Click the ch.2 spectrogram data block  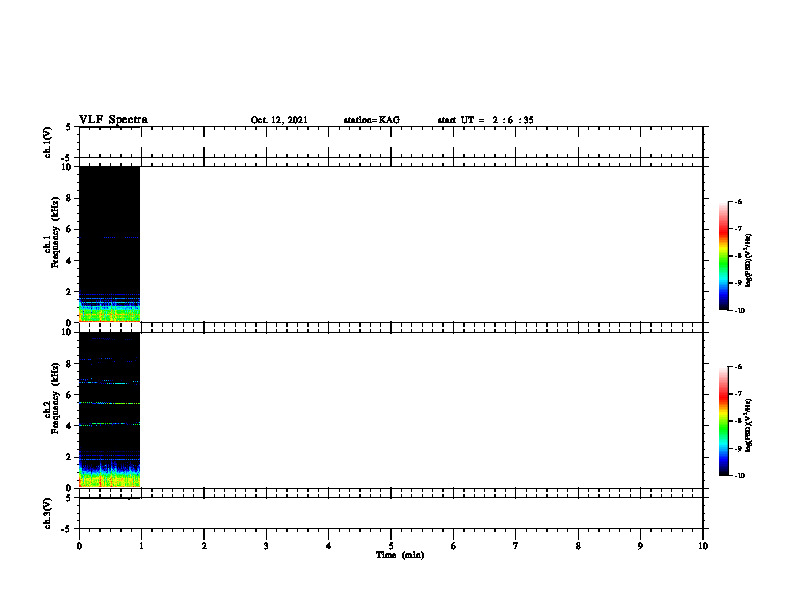(x=110, y=410)
